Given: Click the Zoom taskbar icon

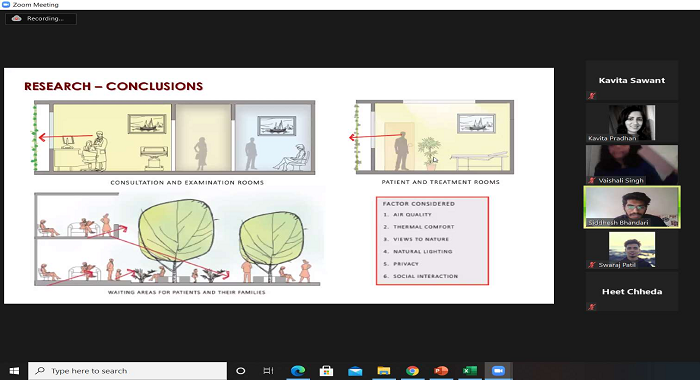Looking at the screenshot, I should tap(498, 371).
